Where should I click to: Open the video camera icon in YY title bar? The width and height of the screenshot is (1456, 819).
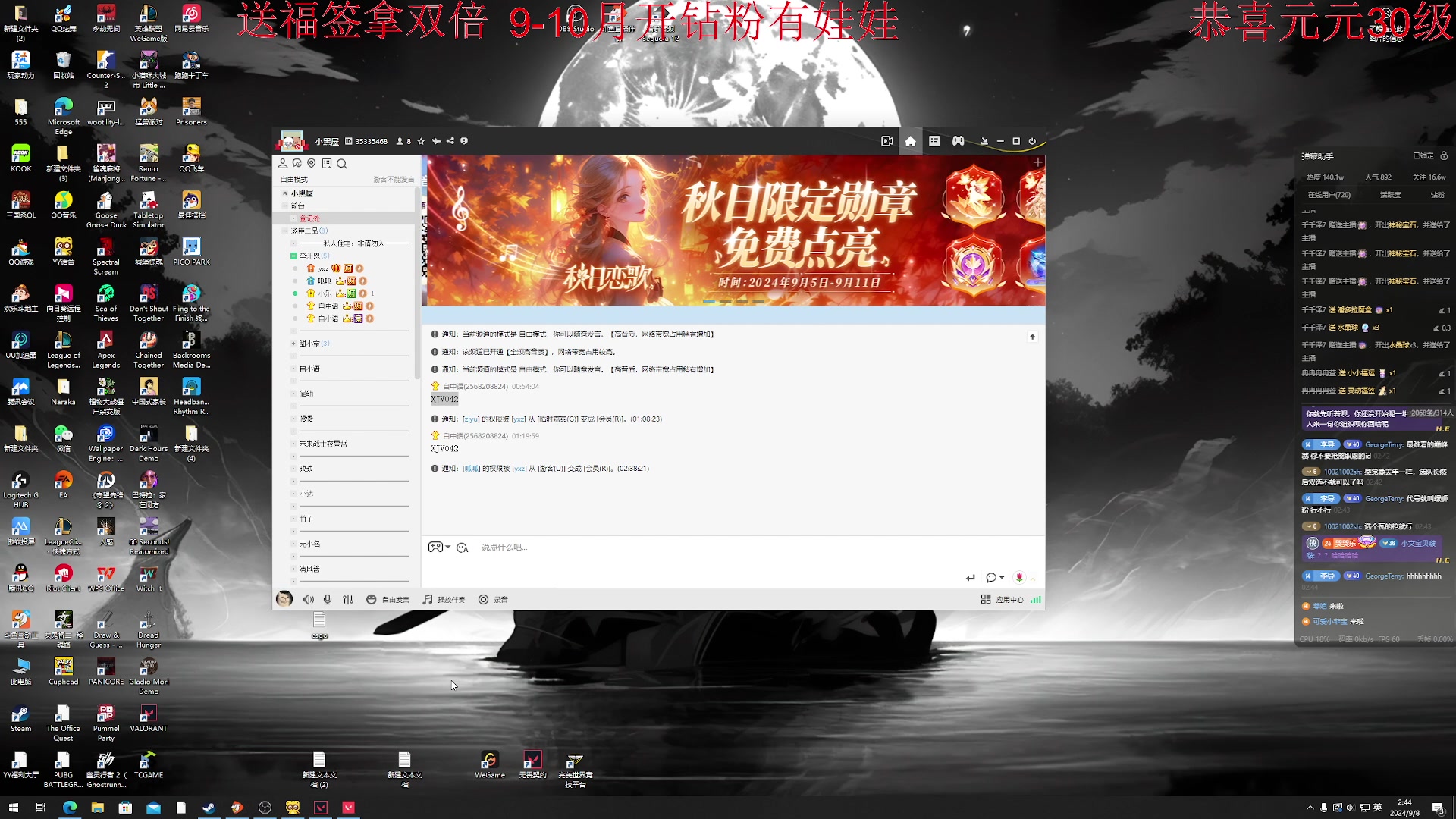click(886, 141)
